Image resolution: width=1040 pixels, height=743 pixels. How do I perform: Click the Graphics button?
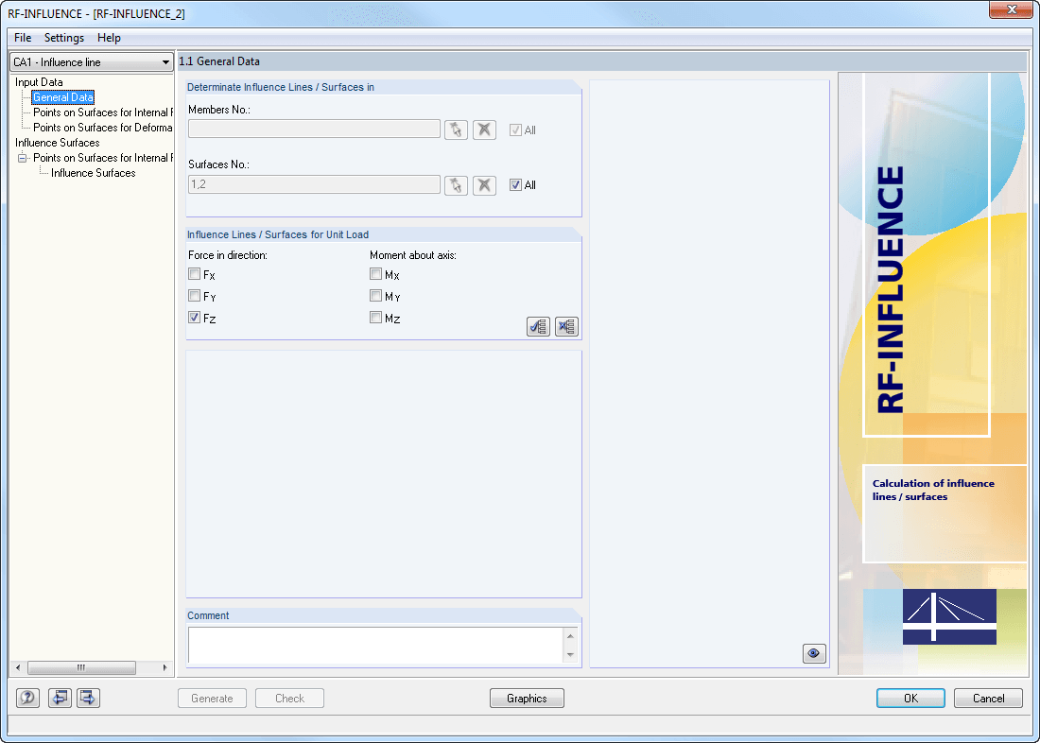click(527, 698)
